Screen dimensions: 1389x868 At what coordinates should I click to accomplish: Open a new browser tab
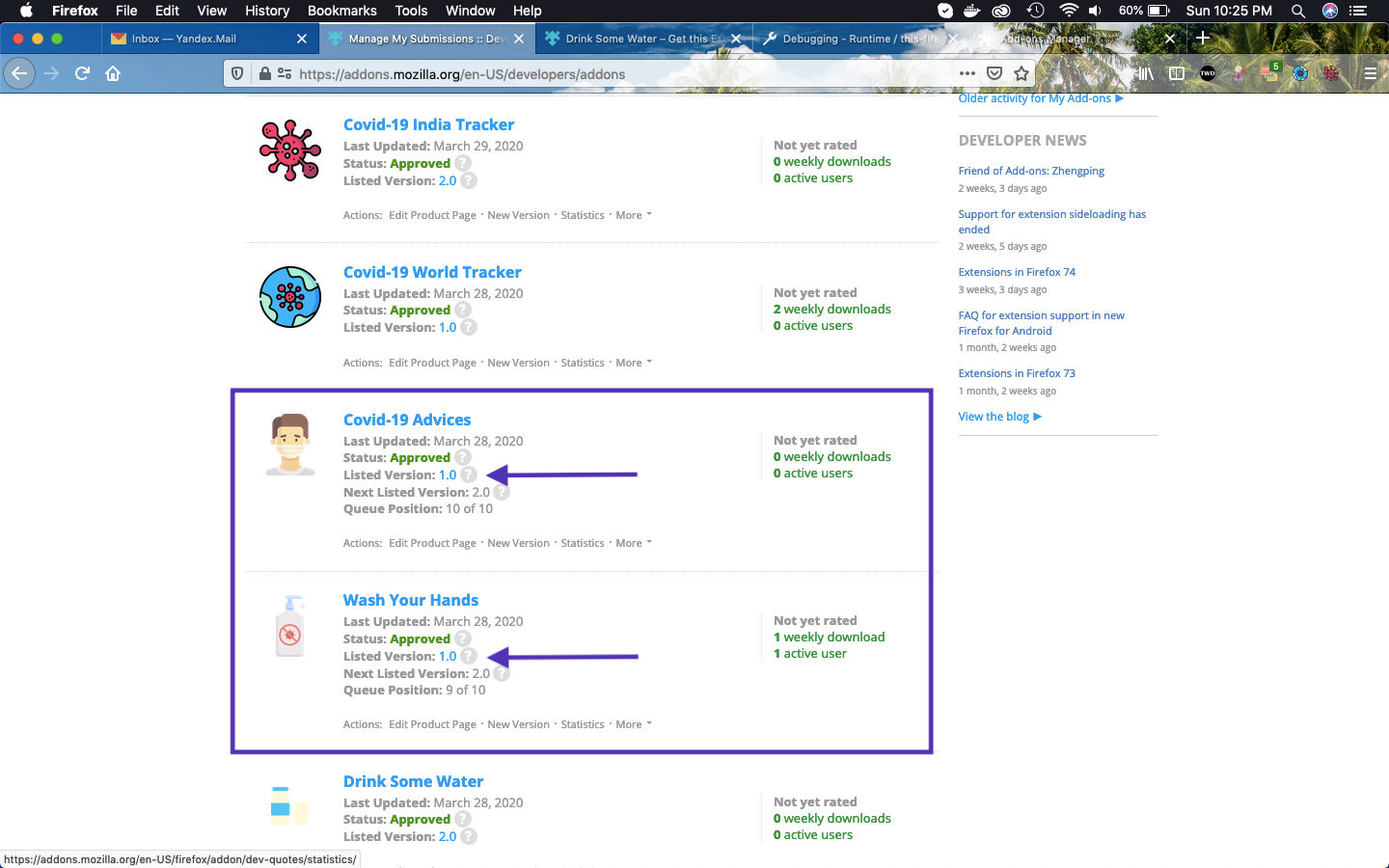(x=1203, y=39)
